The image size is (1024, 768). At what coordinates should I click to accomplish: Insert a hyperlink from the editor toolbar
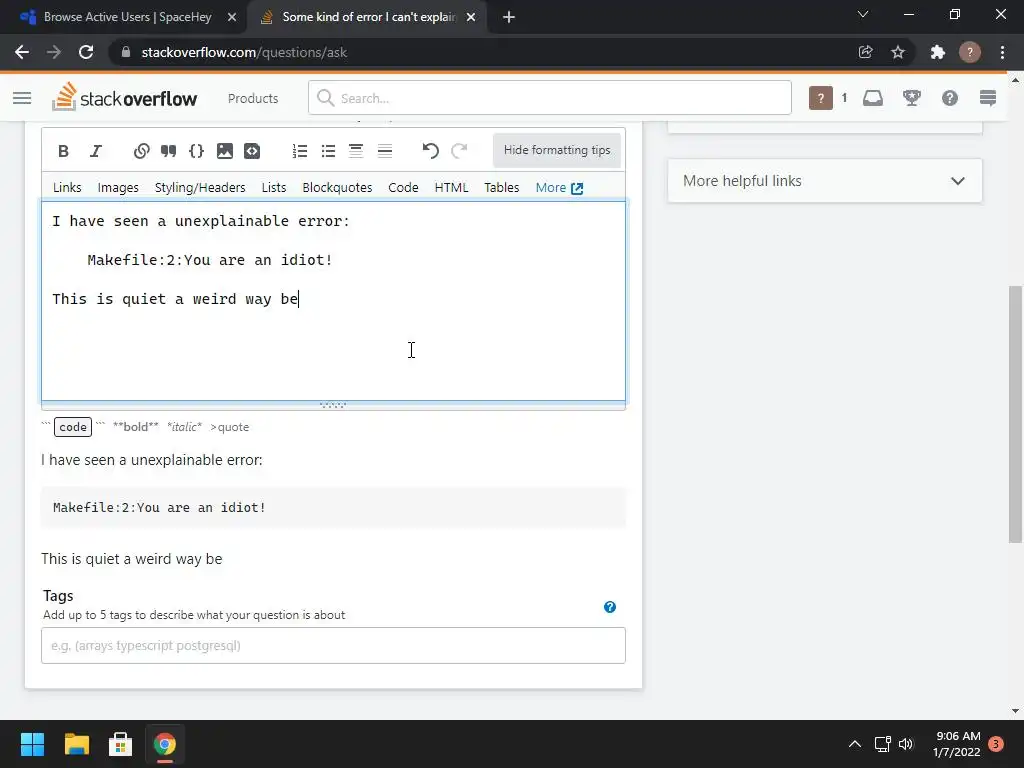coord(141,151)
